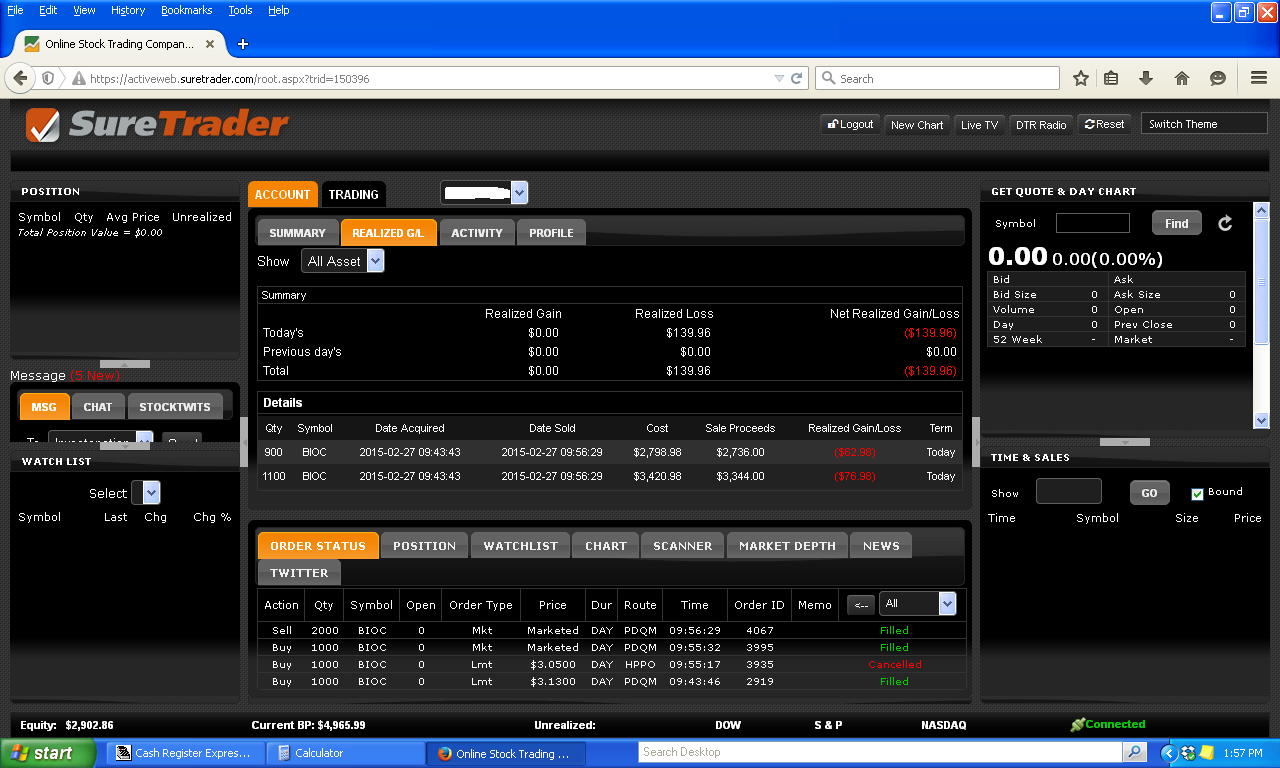The image size is (1280, 768).
Task: Click the quote Symbol input field
Action: (1093, 223)
